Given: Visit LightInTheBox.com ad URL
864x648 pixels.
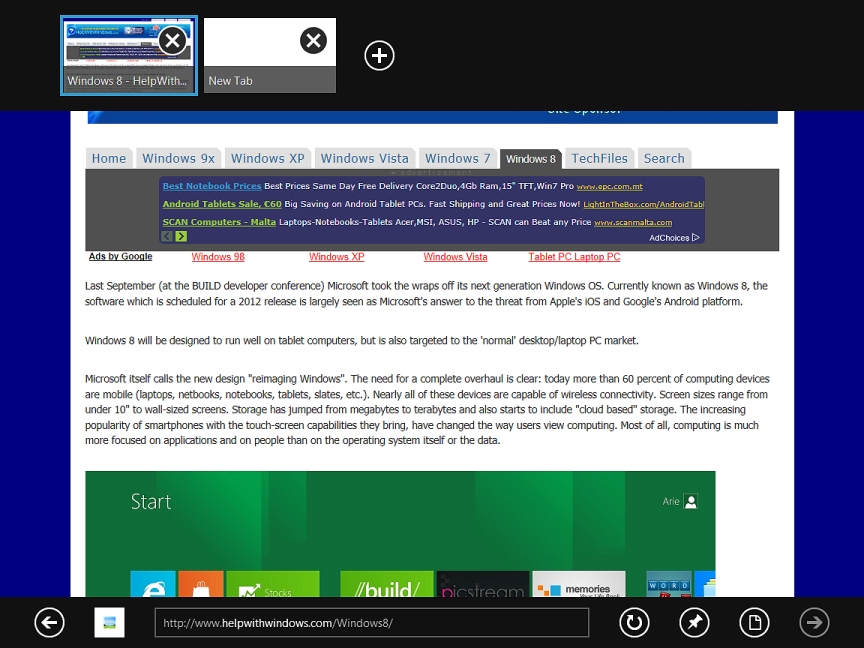Looking at the screenshot, I should click(x=644, y=204).
